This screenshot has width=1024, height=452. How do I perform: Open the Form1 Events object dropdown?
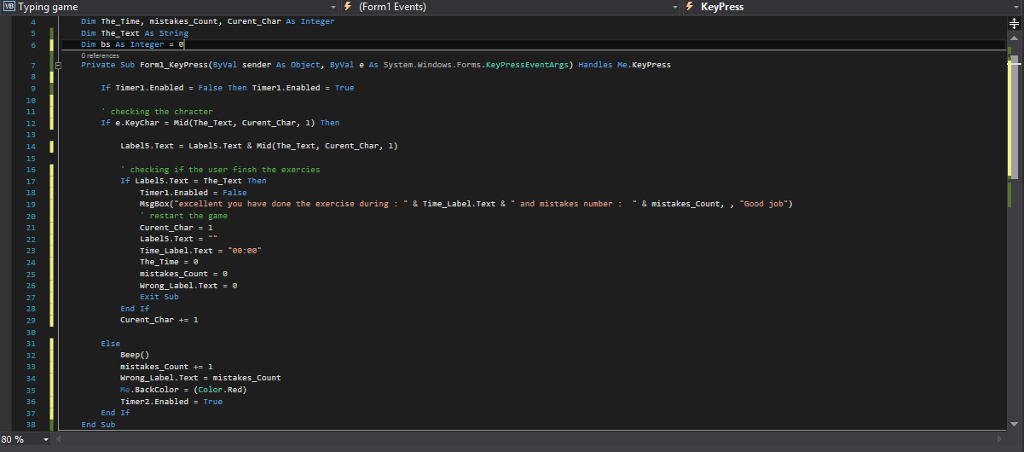(x=511, y=7)
